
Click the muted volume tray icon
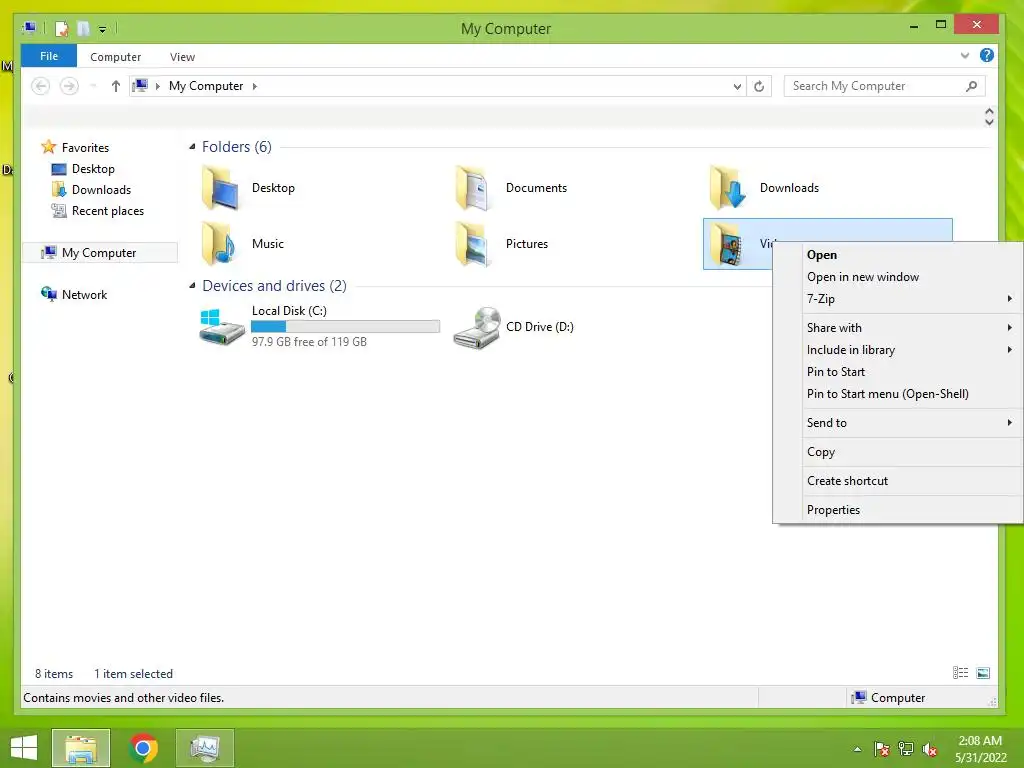pos(930,749)
